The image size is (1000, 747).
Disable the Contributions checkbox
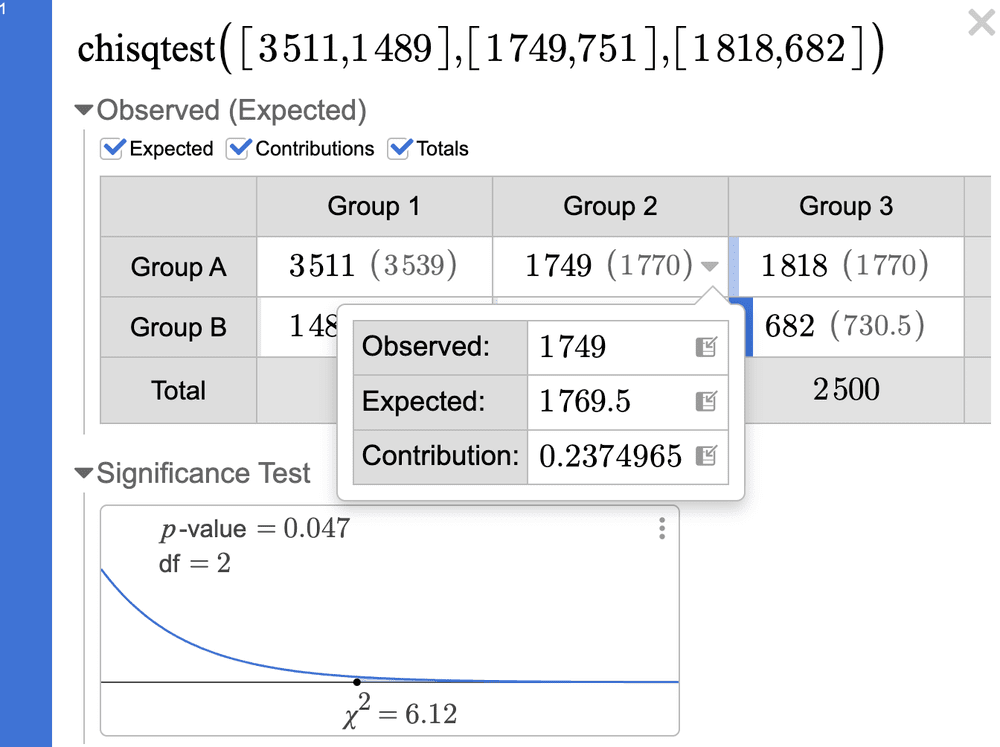238,148
